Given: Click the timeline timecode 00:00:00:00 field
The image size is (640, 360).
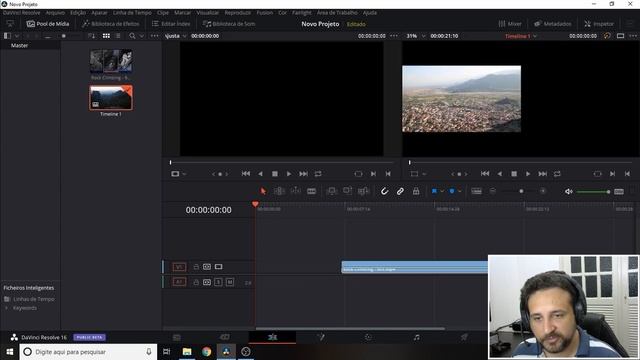Looking at the screenshot, I should pyautogui.click(x=209, y=210).
